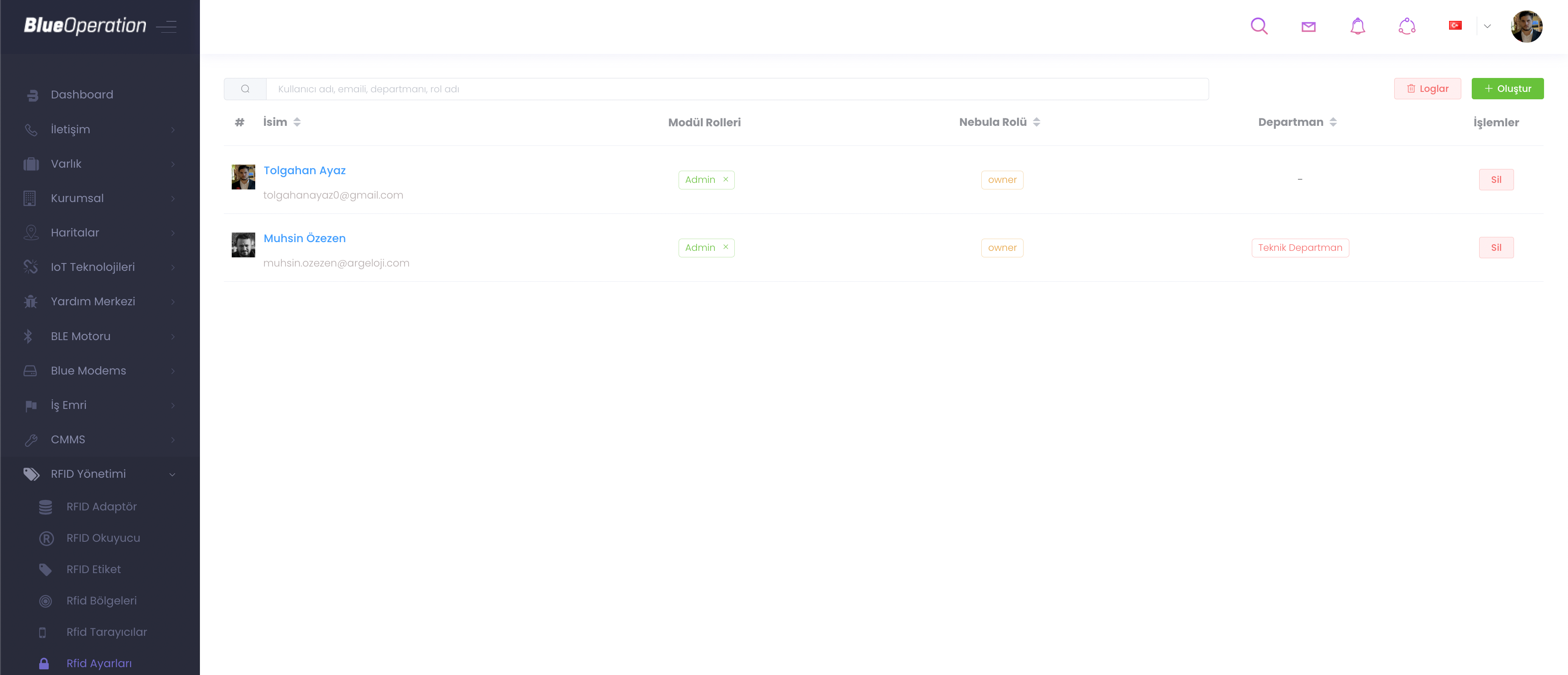Open user profile avatar in top right
Screen dimensions: 1568x675
(x=1526, y=26)
